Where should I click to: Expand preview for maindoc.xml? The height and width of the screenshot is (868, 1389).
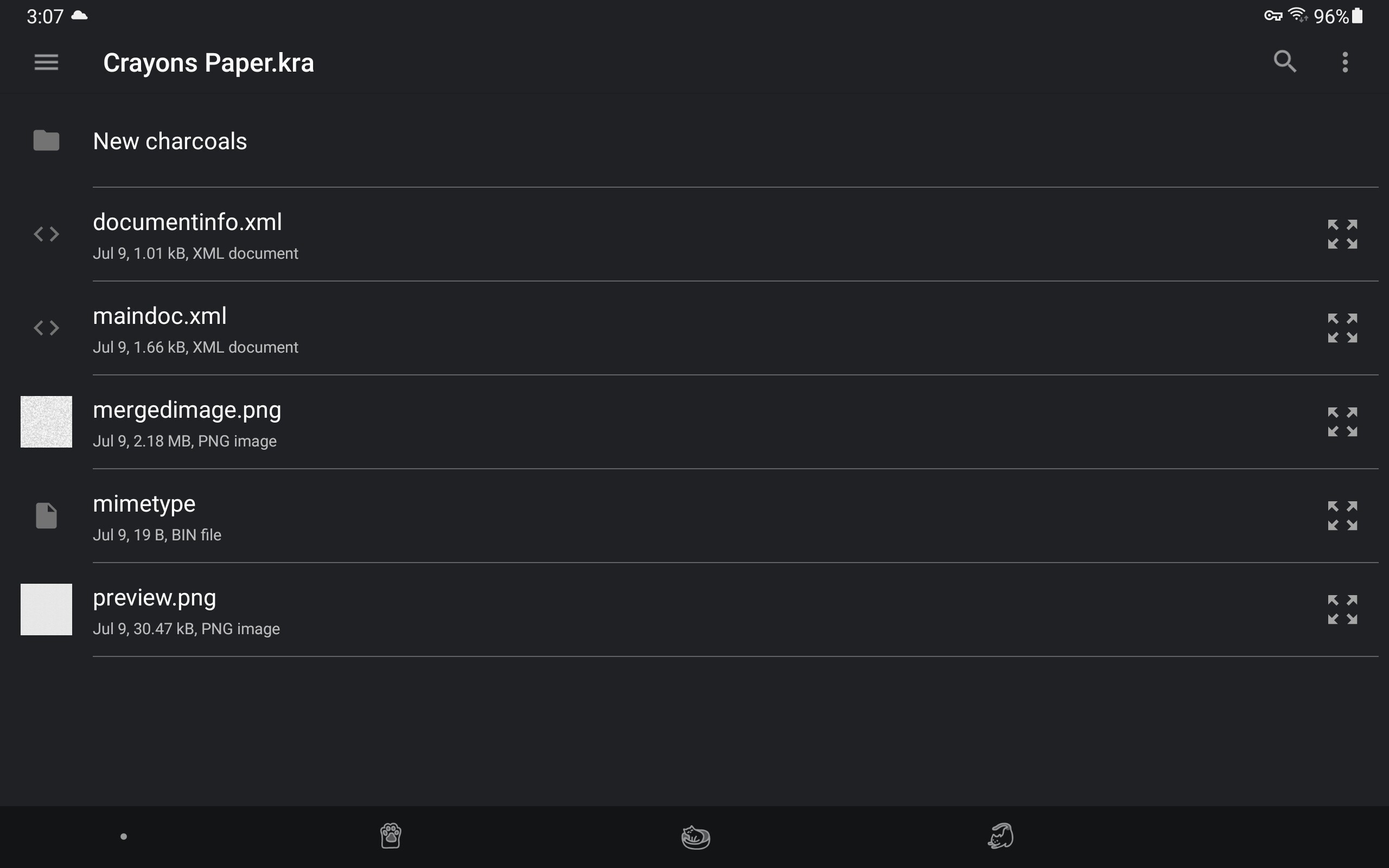coord(1342,328)
